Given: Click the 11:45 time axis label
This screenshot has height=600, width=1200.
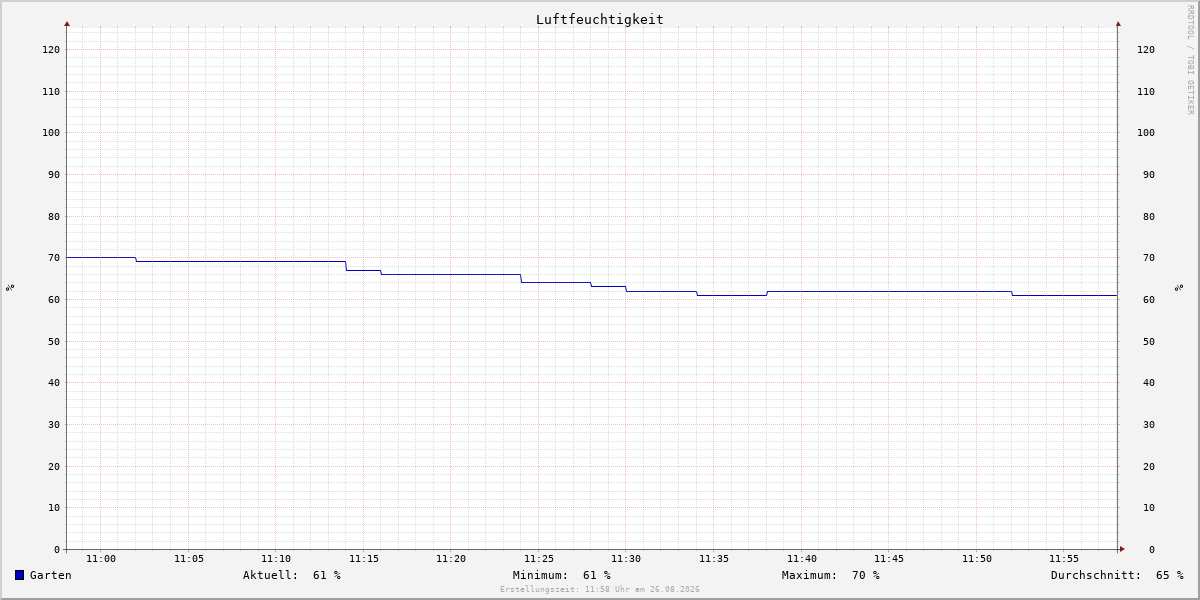Looking at the screenshot, I should point(889,559).
